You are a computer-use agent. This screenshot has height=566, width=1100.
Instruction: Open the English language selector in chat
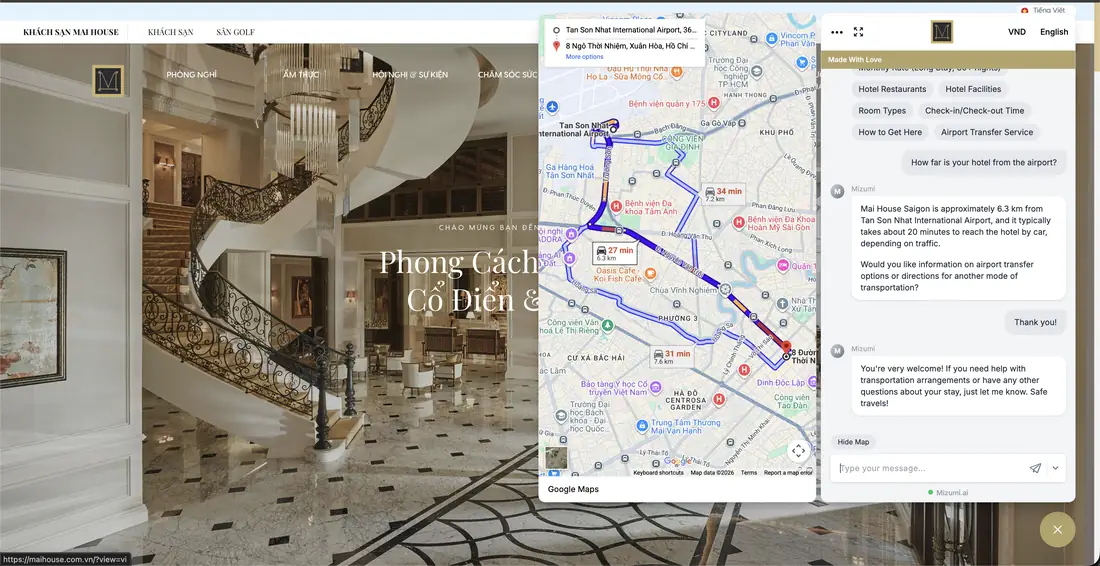[x=1054, y=32]
